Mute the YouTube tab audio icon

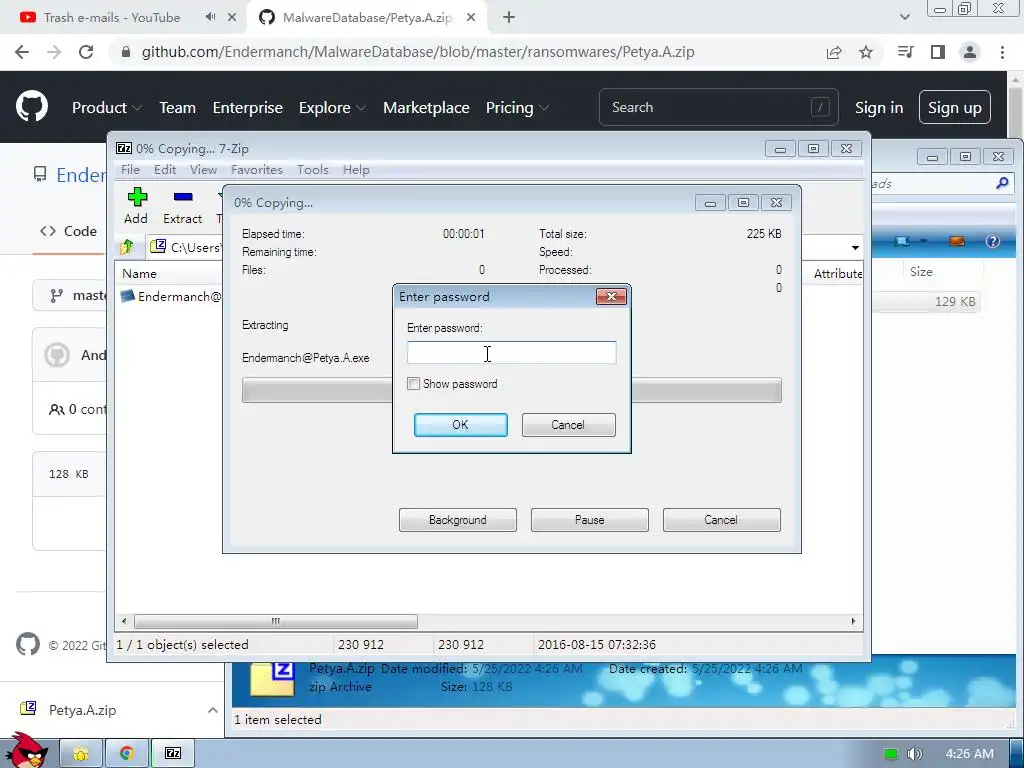[x=210, y=17]
